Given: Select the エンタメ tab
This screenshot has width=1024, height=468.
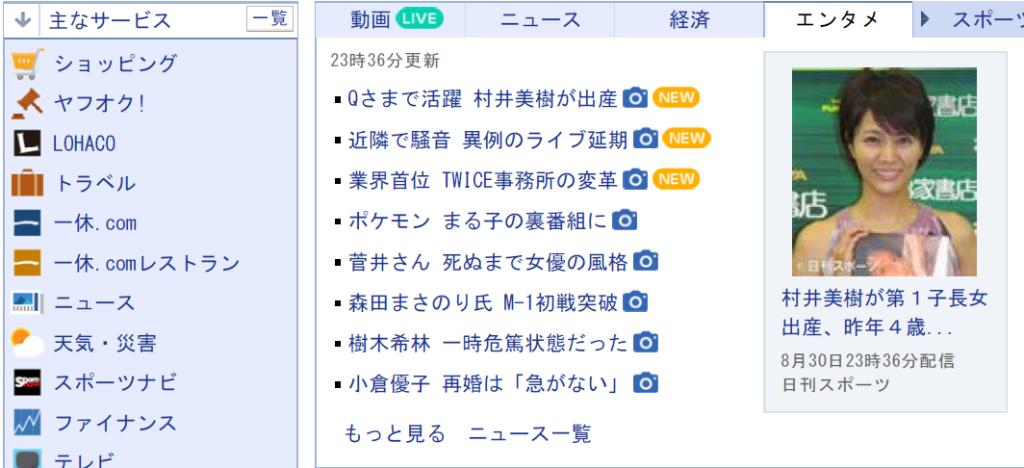Looking at the screenshot, I should click(838, 20).
